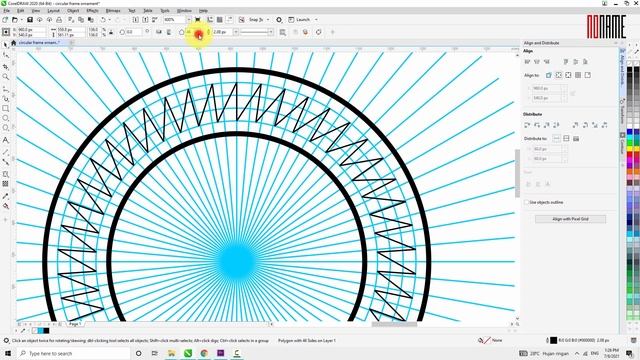
Task: Select the Text tool
Action: (5, 140)
